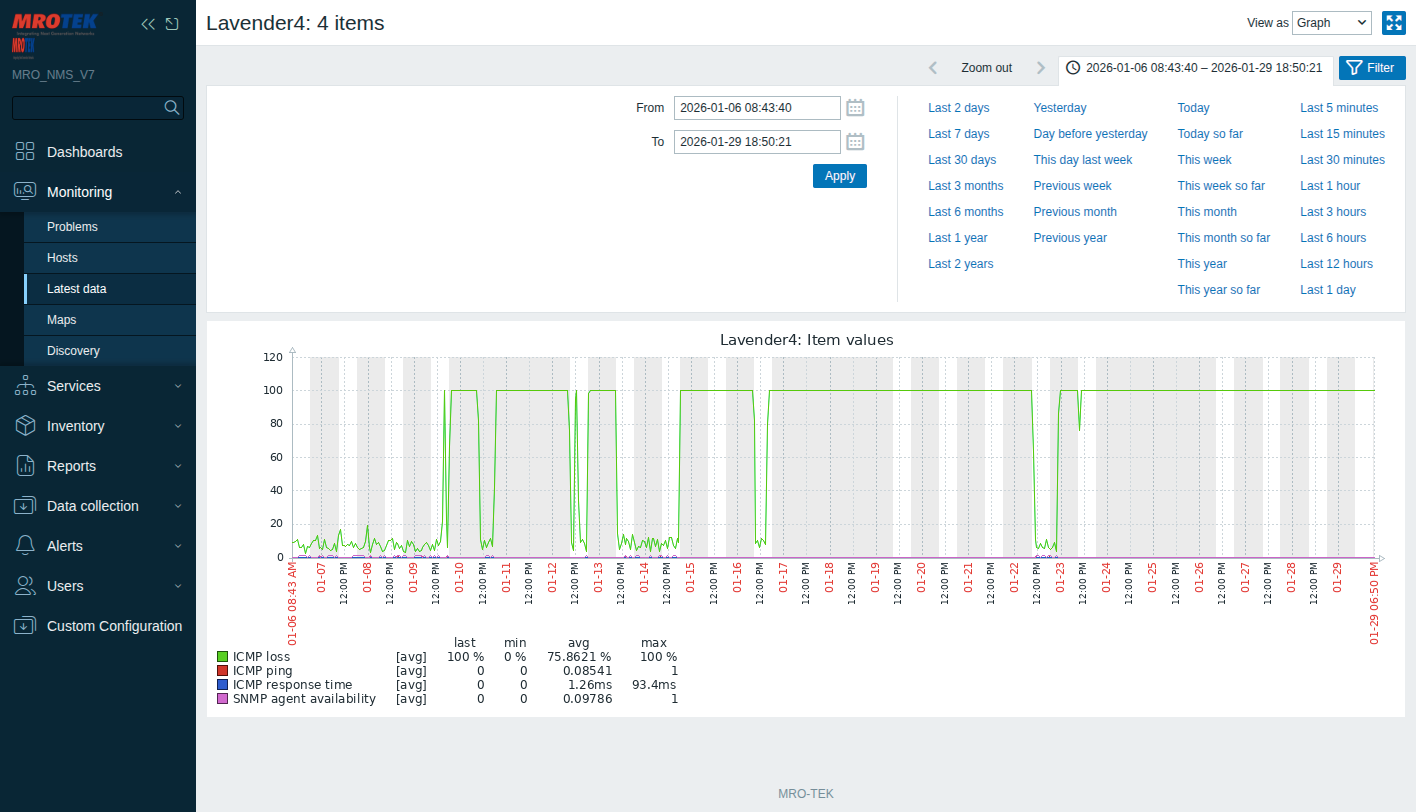
Task: Open Discovery under Monitoring
Action: [x=110, y=351]
